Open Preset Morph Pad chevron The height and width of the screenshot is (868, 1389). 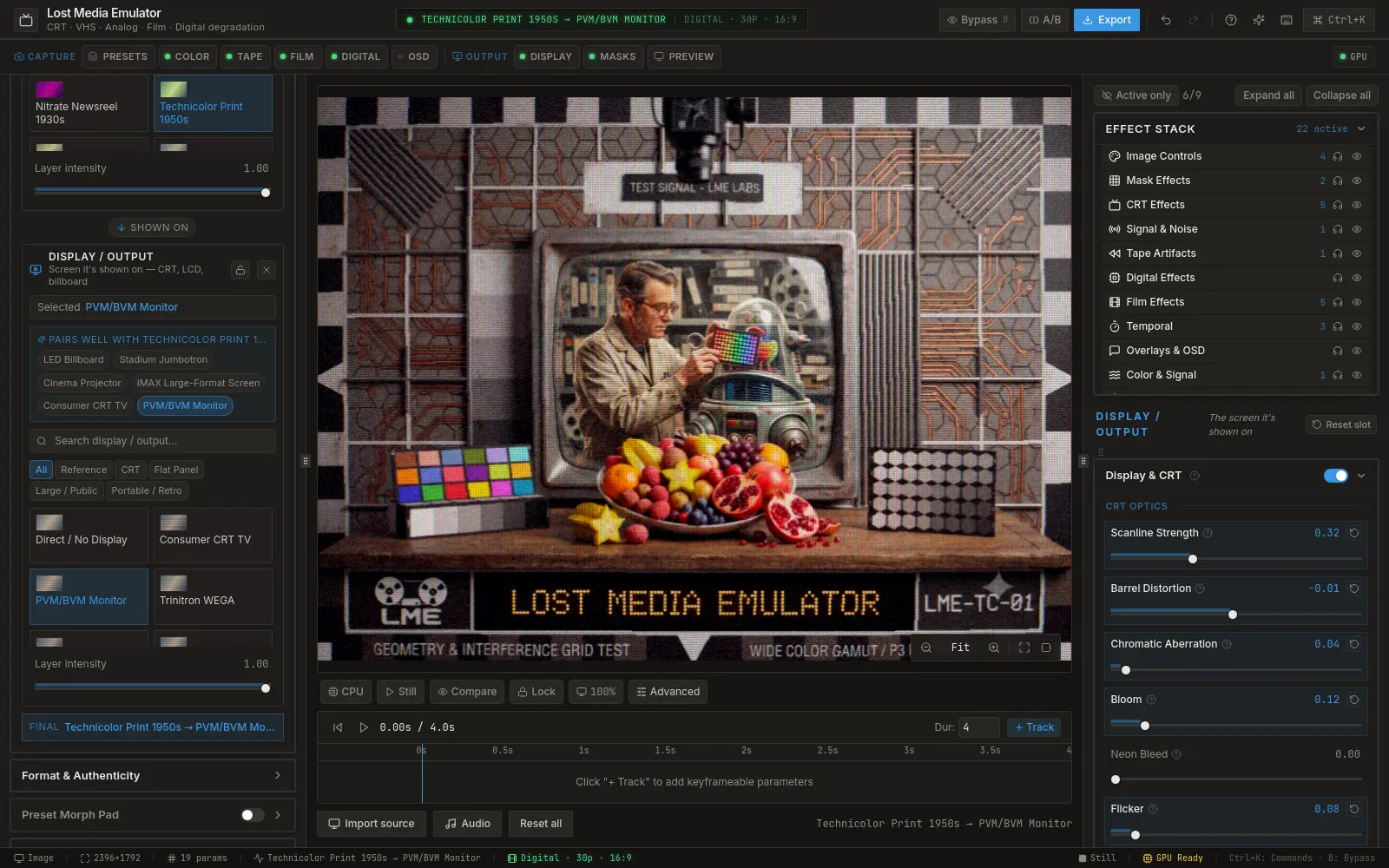coord(278,815)
